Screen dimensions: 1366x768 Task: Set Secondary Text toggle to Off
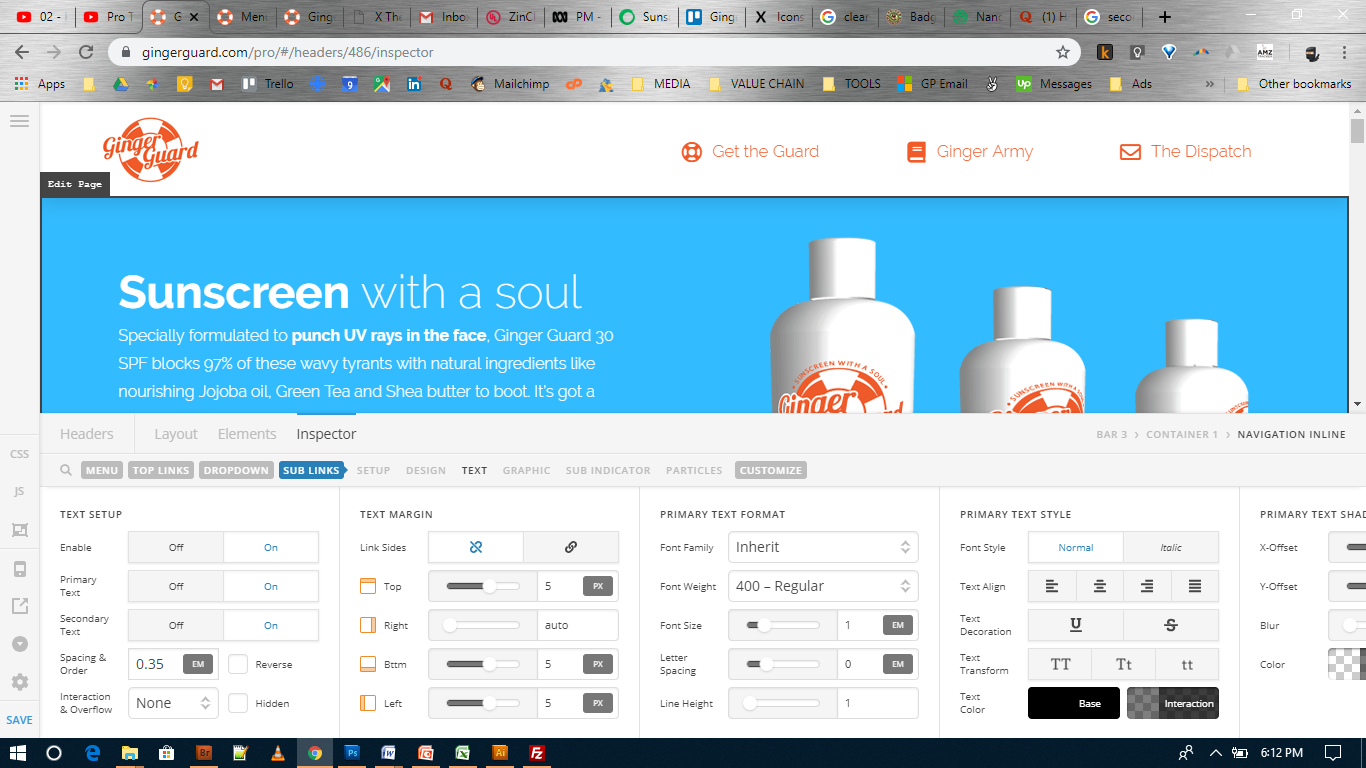pyautogui.click(x=176, y=625)
